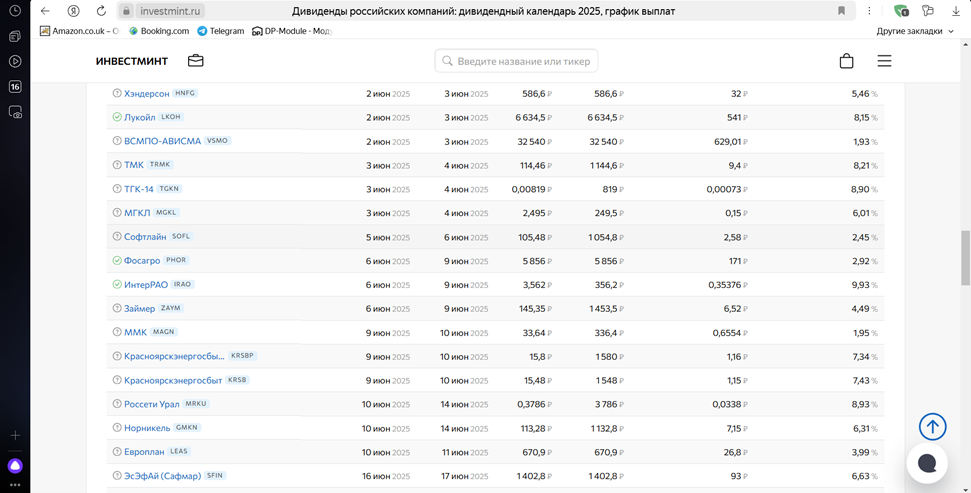Open the hamburger menu icon
The image size is (971, 493).
884,61
